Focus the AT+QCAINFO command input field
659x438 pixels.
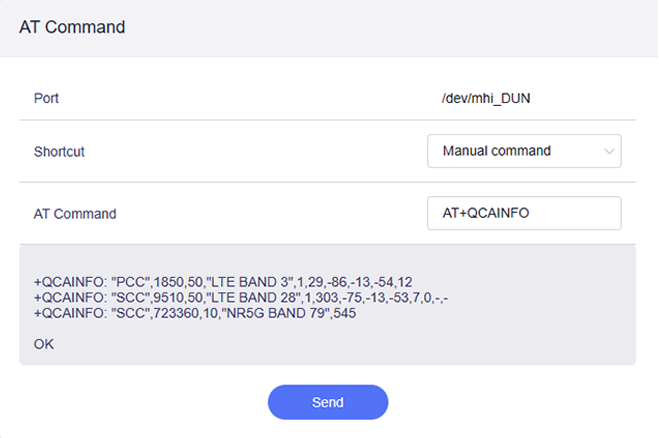tap(523, 213)
